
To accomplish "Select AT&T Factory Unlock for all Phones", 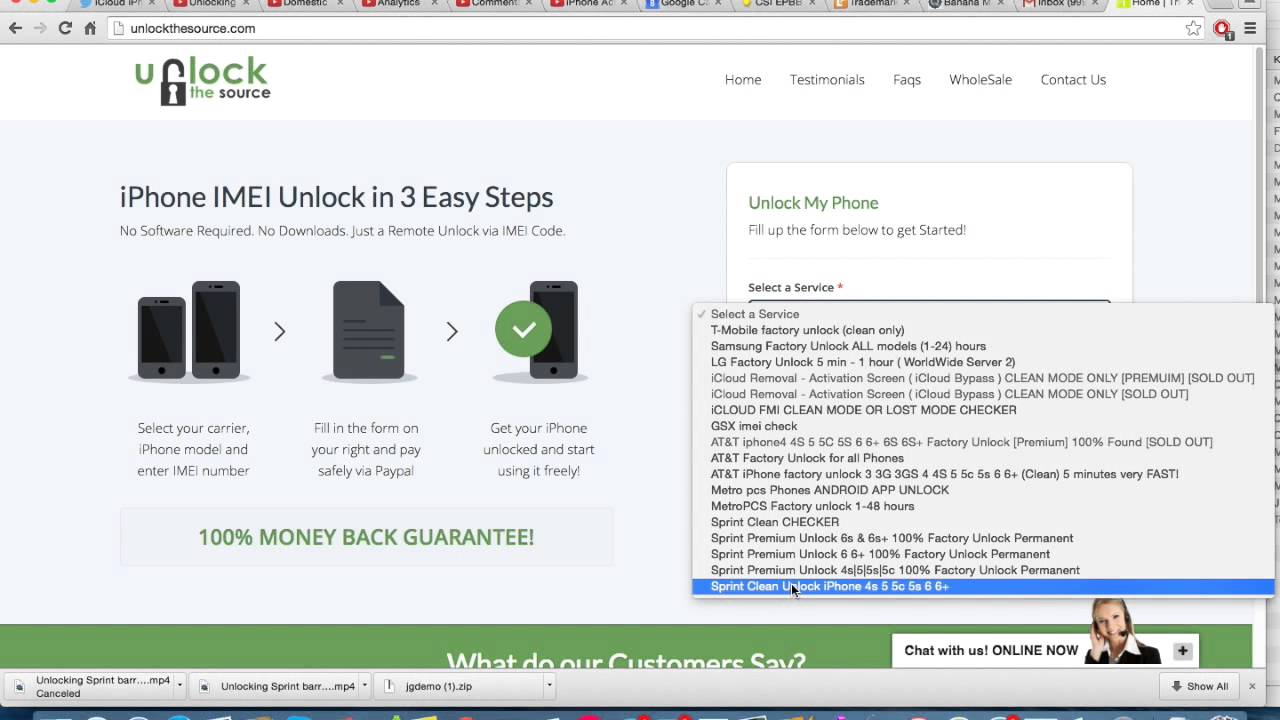I will [983, 458].
